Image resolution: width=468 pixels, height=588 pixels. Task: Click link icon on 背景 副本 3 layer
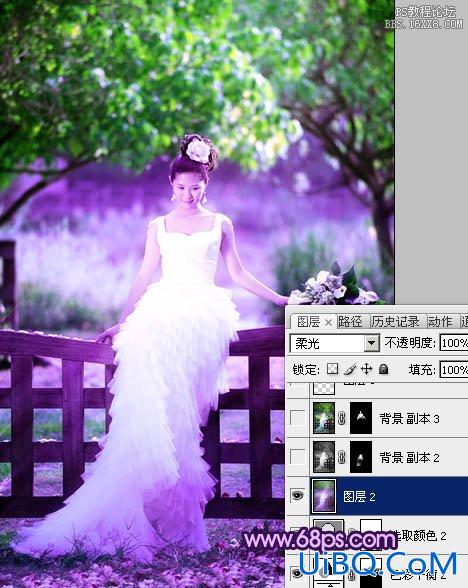[342, 418]
